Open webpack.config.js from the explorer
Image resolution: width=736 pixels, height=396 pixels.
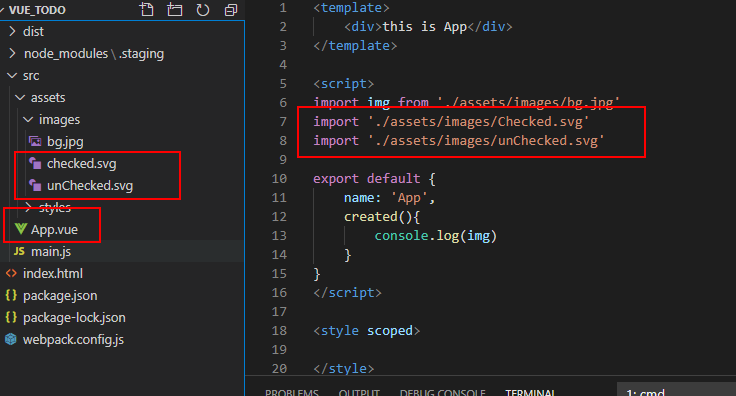pos(73,340)
